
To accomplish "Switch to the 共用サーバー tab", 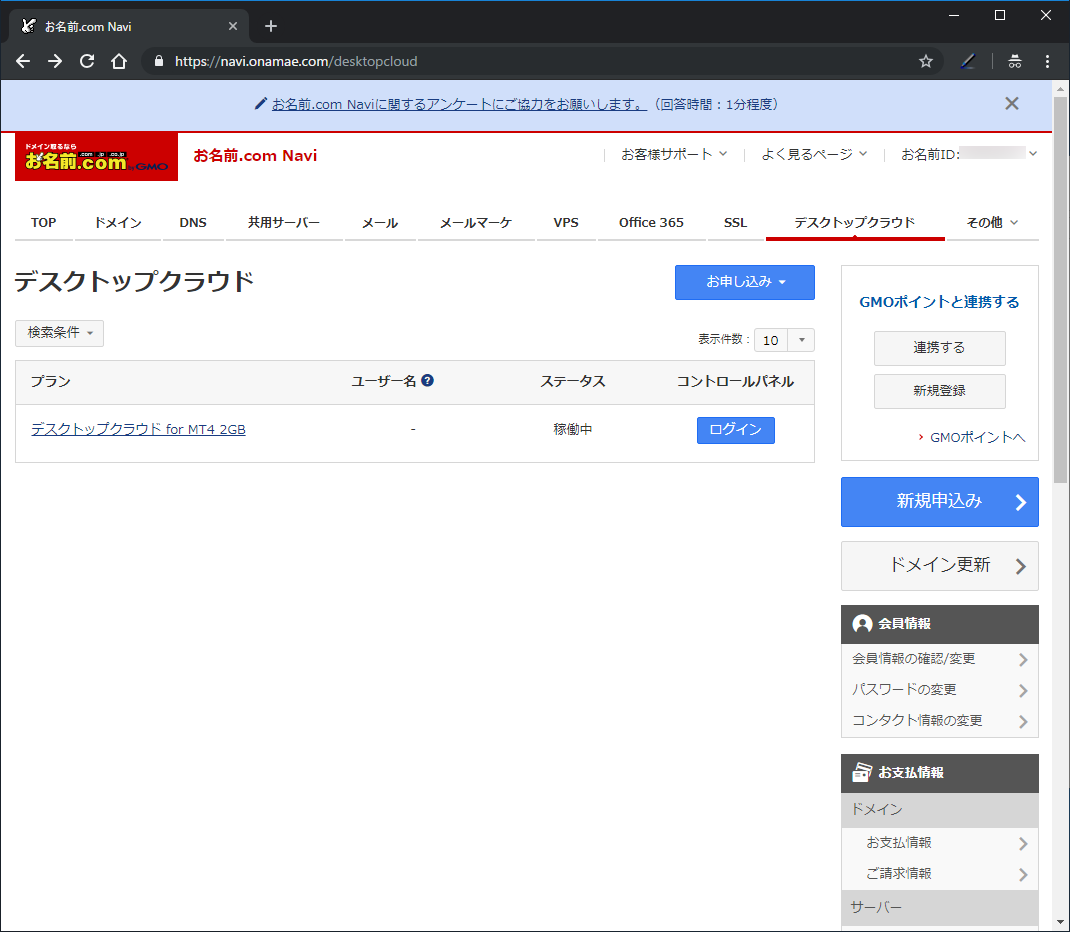I will click(x=284, y=222).
